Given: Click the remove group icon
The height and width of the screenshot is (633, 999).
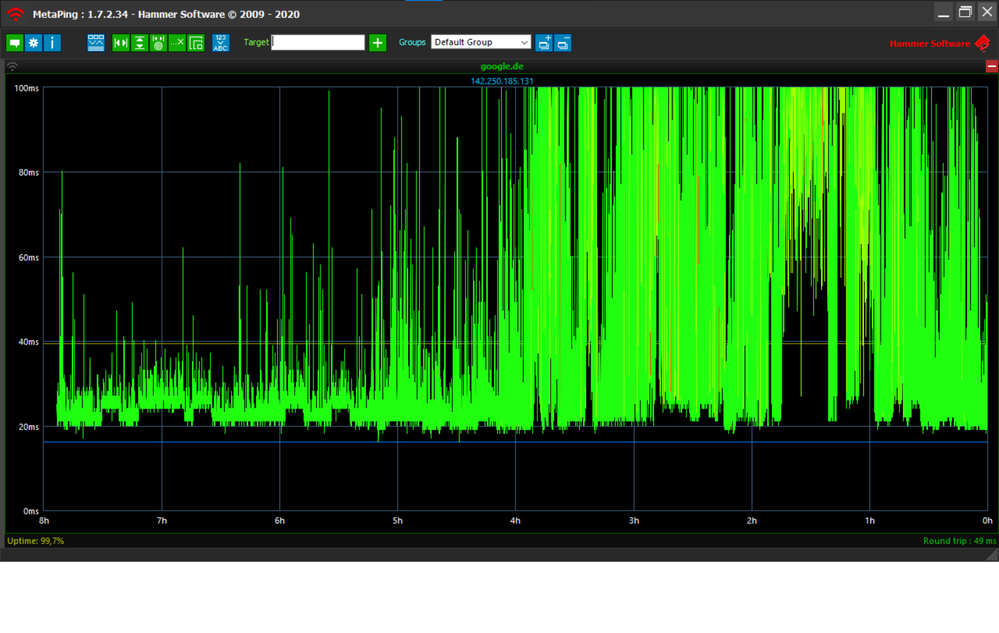Looking at the screenshot, I should coord(563,43).
